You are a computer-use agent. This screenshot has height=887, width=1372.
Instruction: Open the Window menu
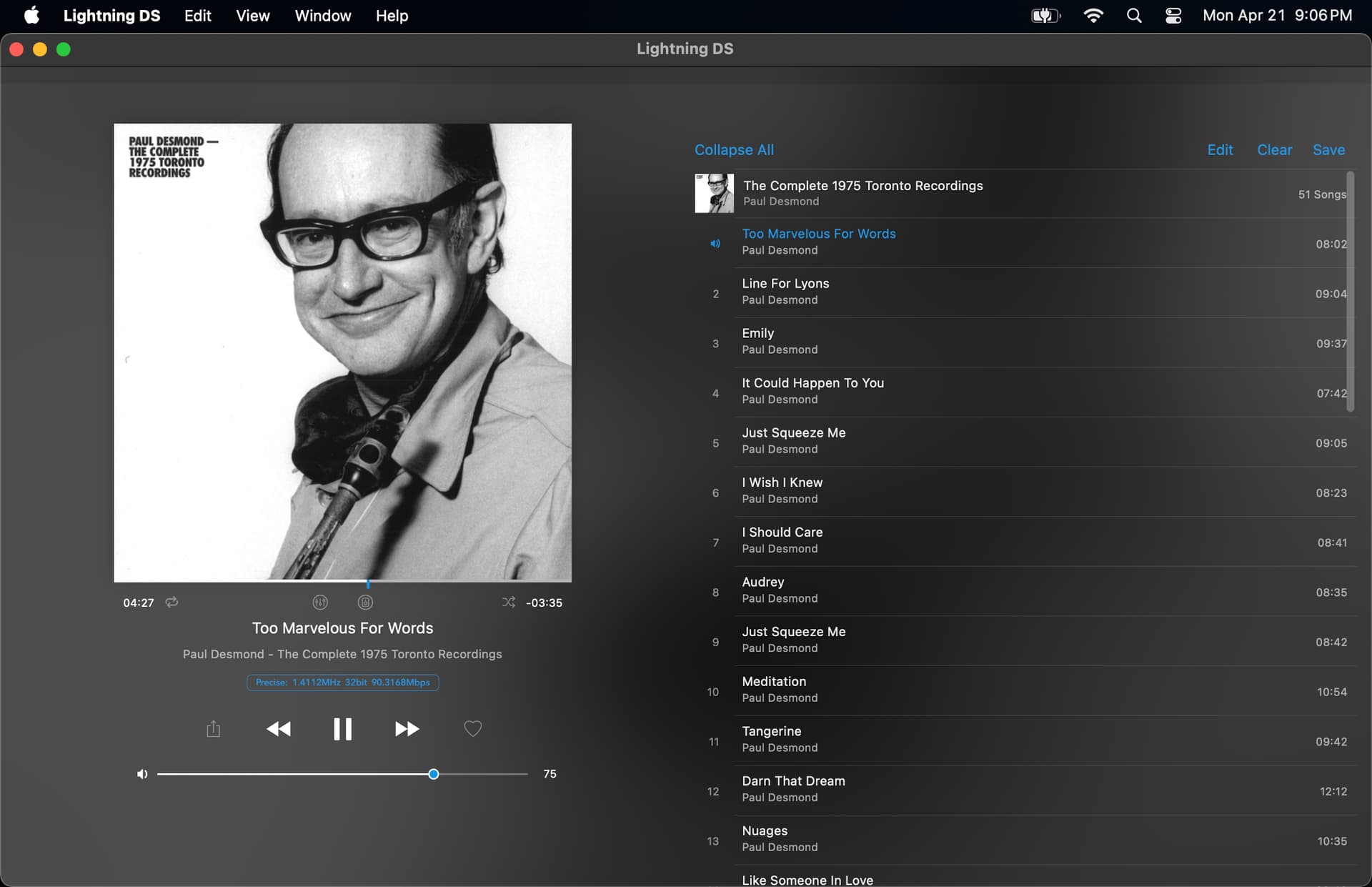(x=323, y=16)
